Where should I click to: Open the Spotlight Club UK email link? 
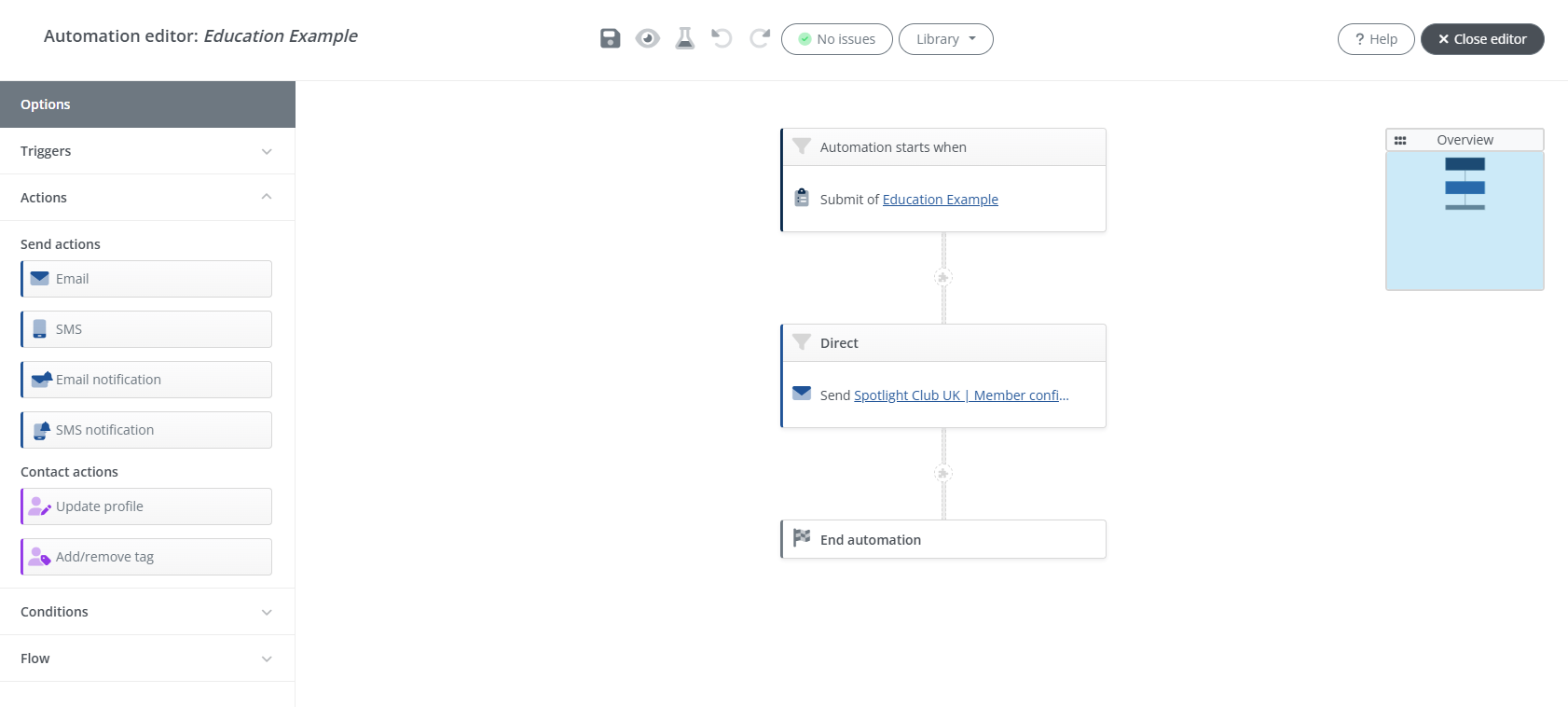(x=960, y=395)
